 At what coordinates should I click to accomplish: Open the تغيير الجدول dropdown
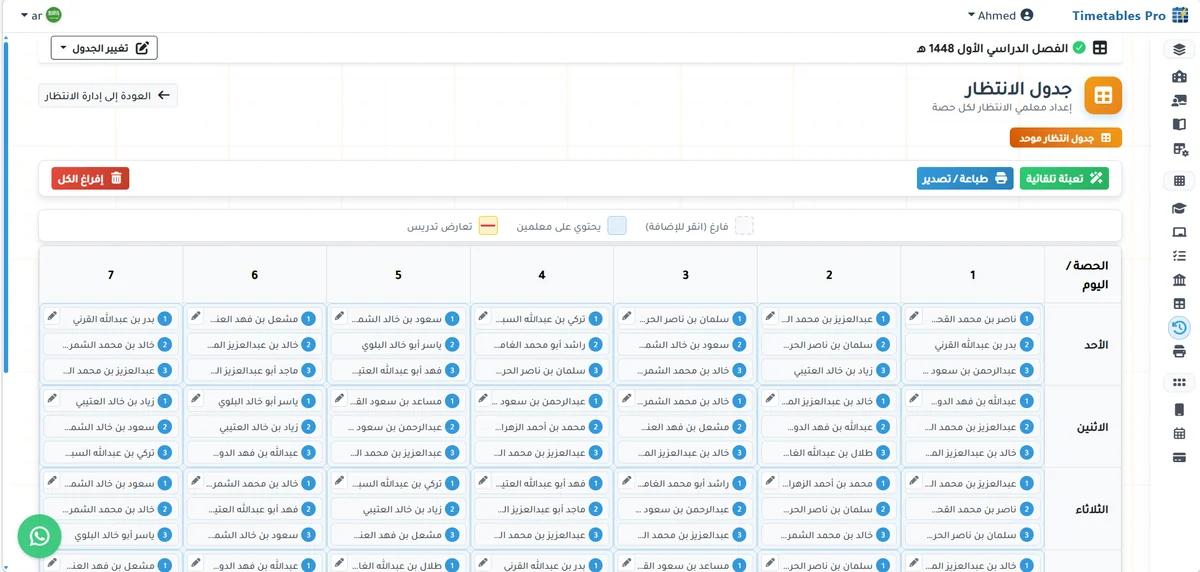pyautogui.click(x=104, y=48)
